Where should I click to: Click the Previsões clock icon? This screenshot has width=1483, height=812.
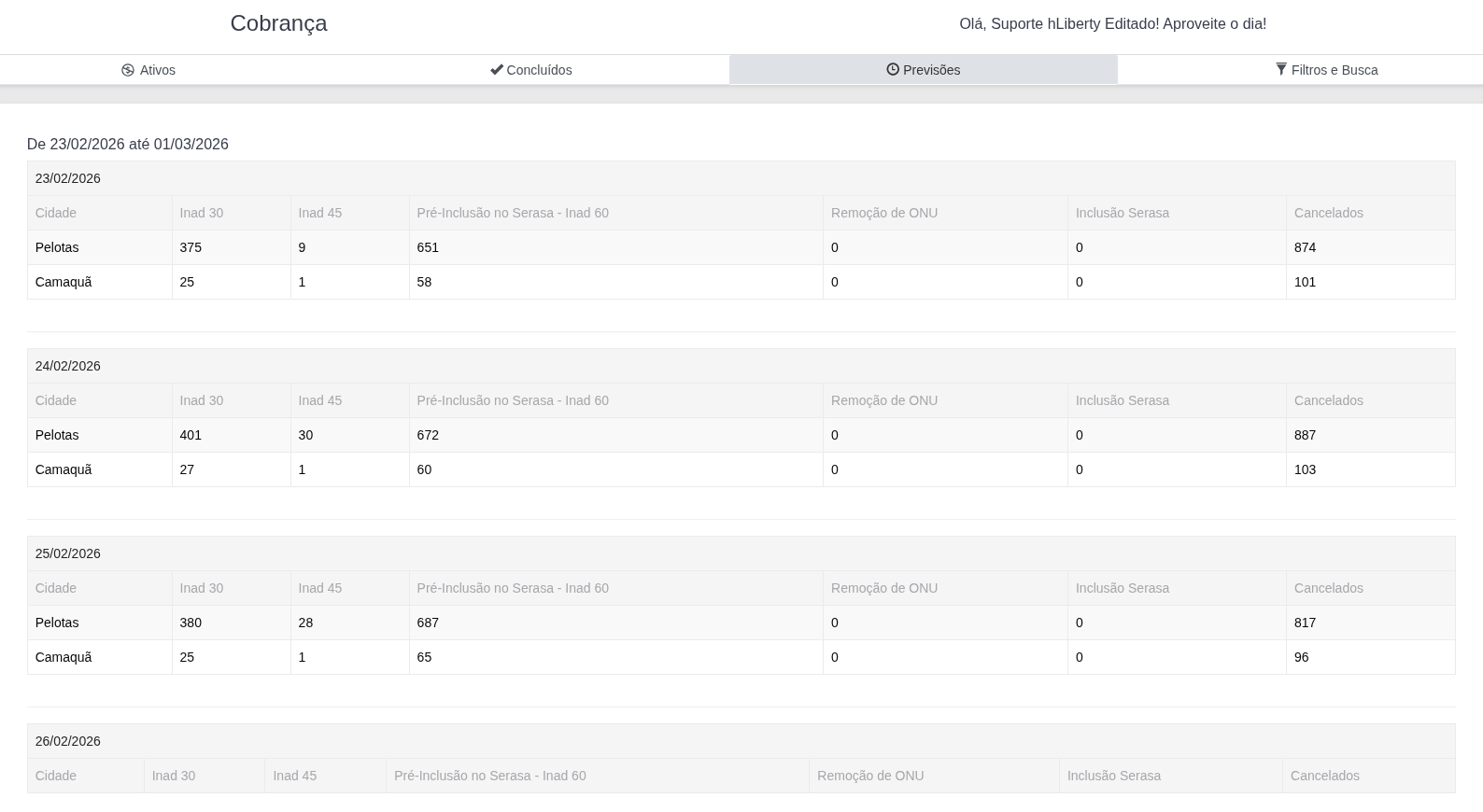893,70
